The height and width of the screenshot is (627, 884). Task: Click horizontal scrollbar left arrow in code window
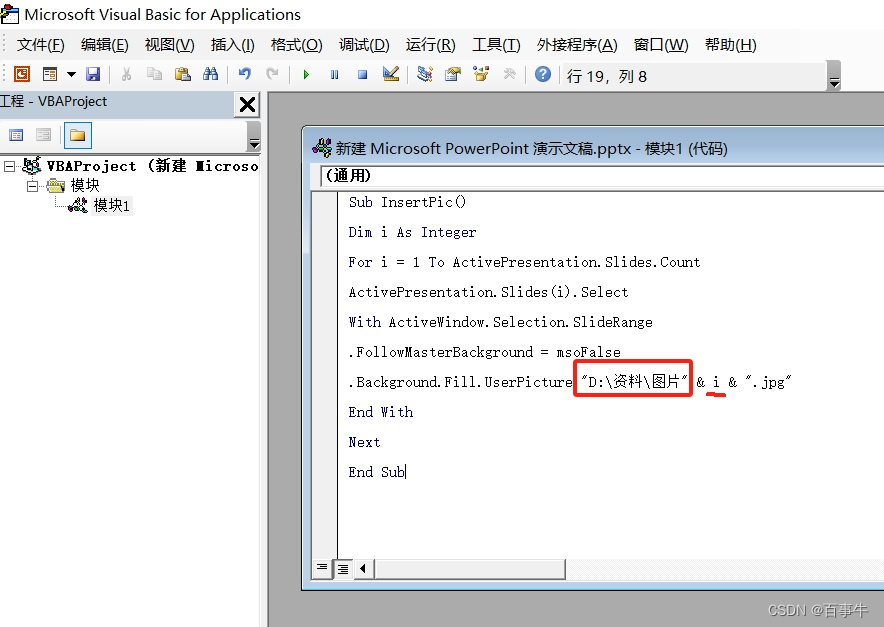(x=363, y=569)
